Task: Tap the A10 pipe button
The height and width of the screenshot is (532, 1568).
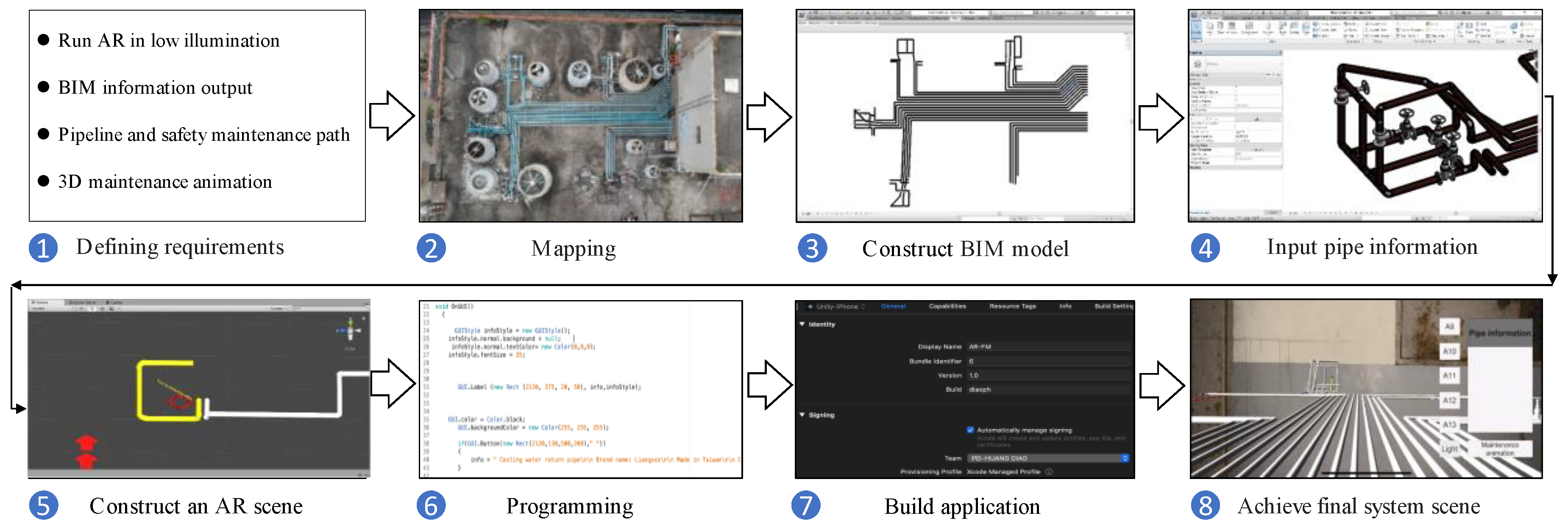Action: pos(1449,351)
